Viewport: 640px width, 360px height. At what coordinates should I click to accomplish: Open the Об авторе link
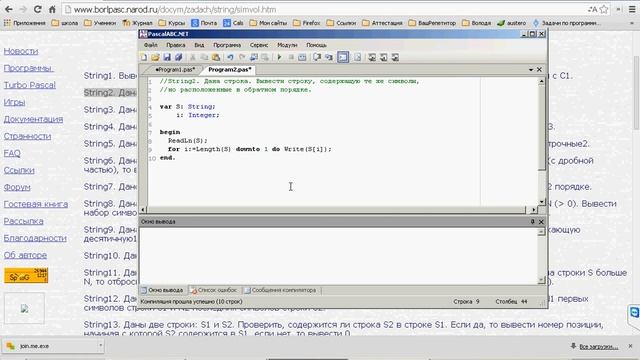tap(25, 255)
